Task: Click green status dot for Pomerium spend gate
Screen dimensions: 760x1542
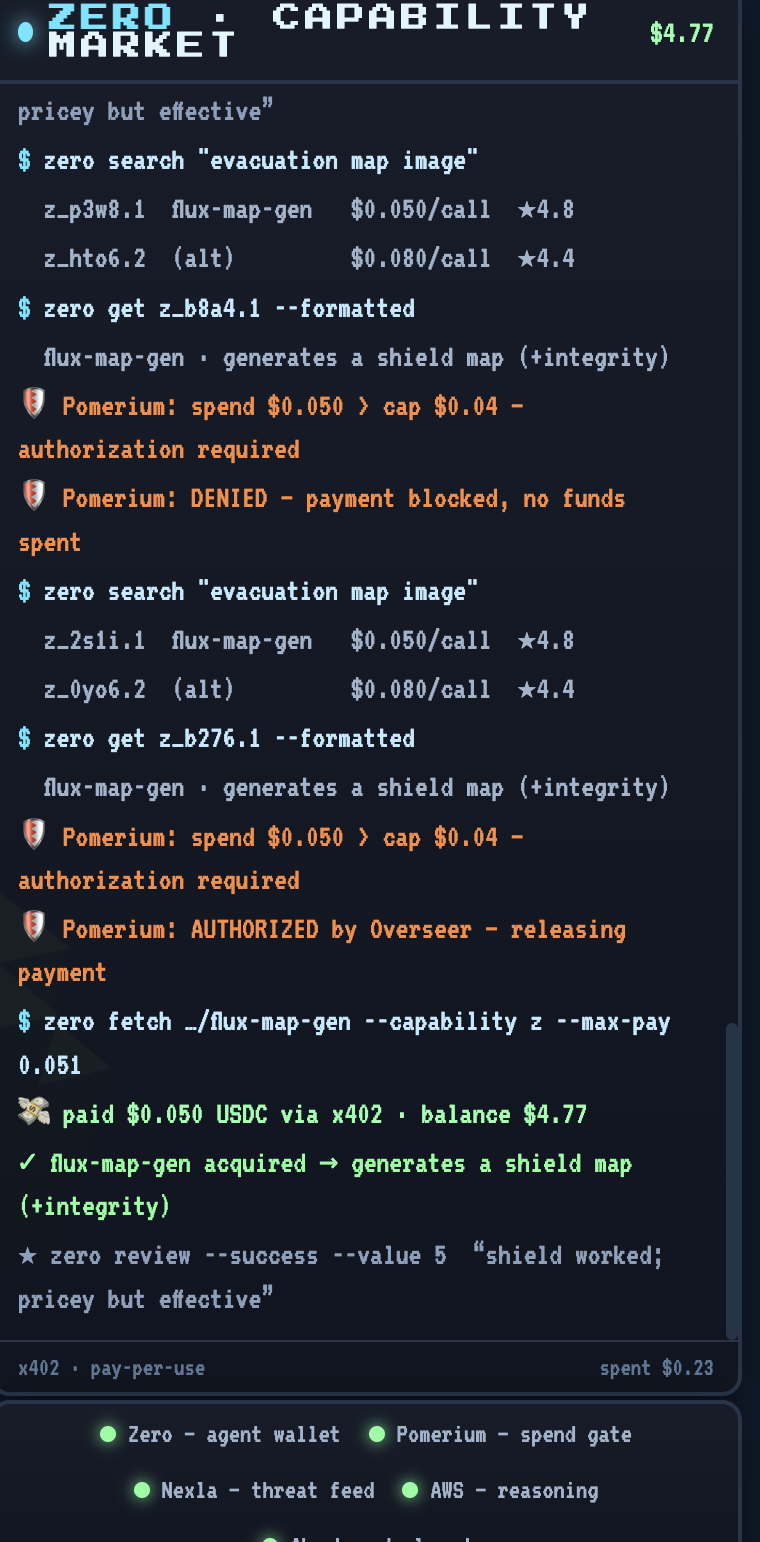Action: (x=377, y=1434)
